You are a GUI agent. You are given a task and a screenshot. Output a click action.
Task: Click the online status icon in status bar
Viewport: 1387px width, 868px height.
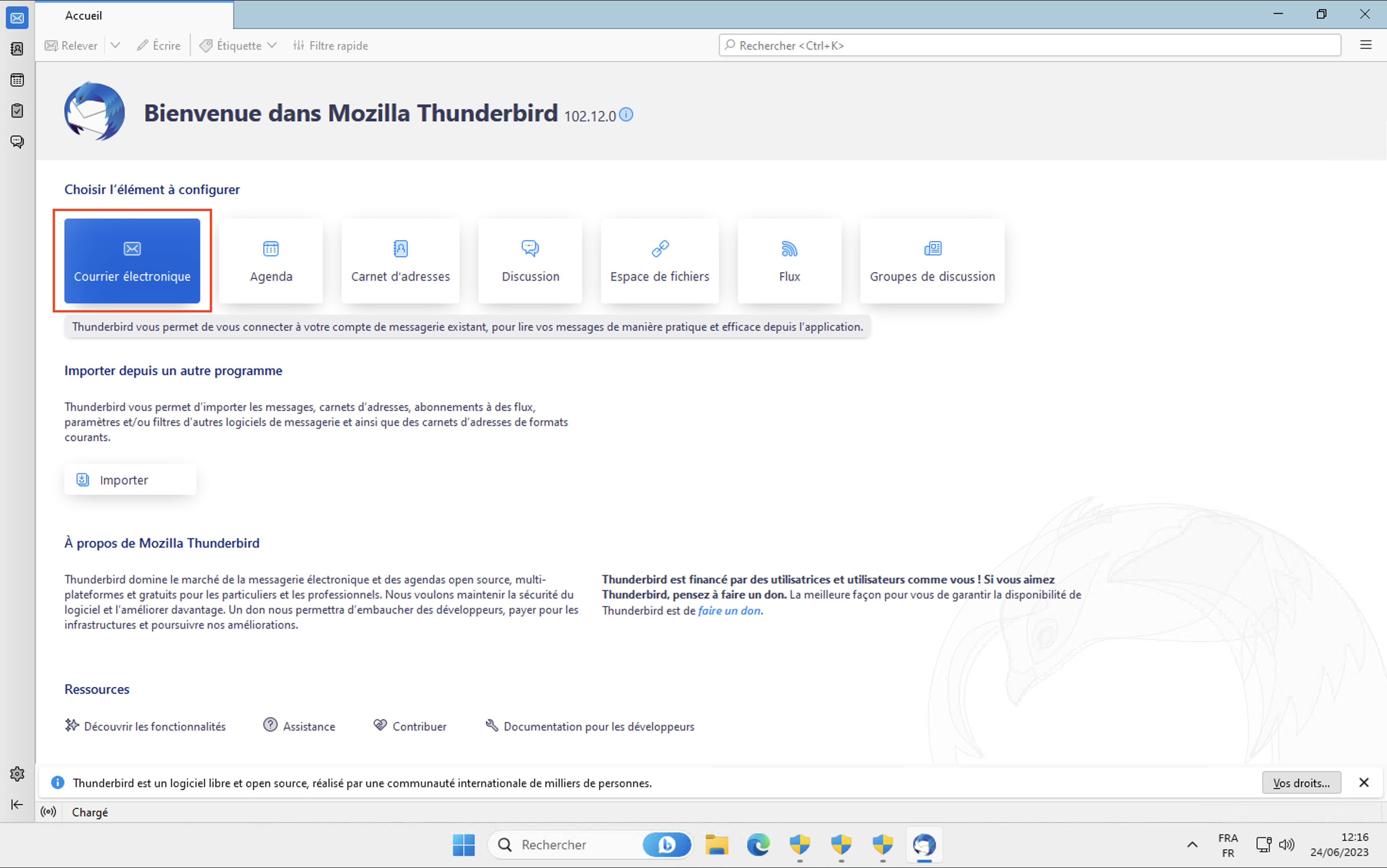tap(49, 812)
